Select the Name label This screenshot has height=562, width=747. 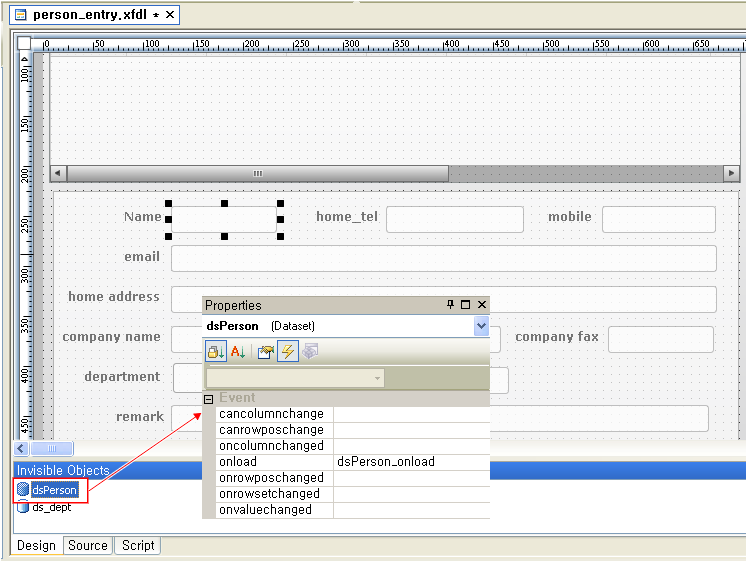click(142, 217)
